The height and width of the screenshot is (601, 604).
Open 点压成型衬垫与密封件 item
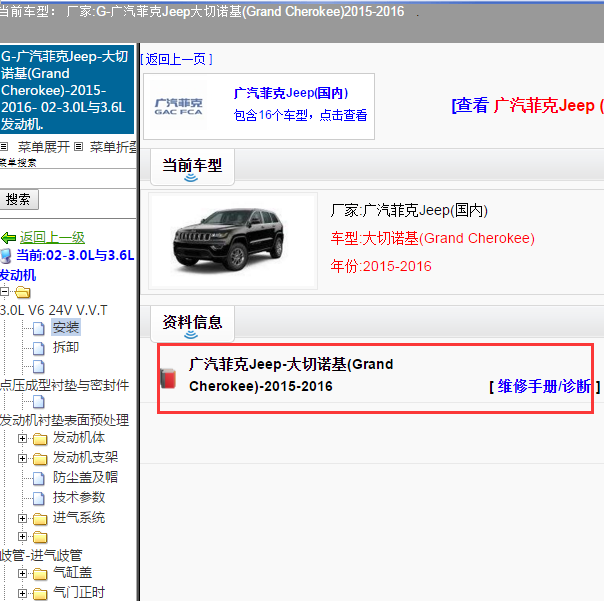(x=65, y=385)
